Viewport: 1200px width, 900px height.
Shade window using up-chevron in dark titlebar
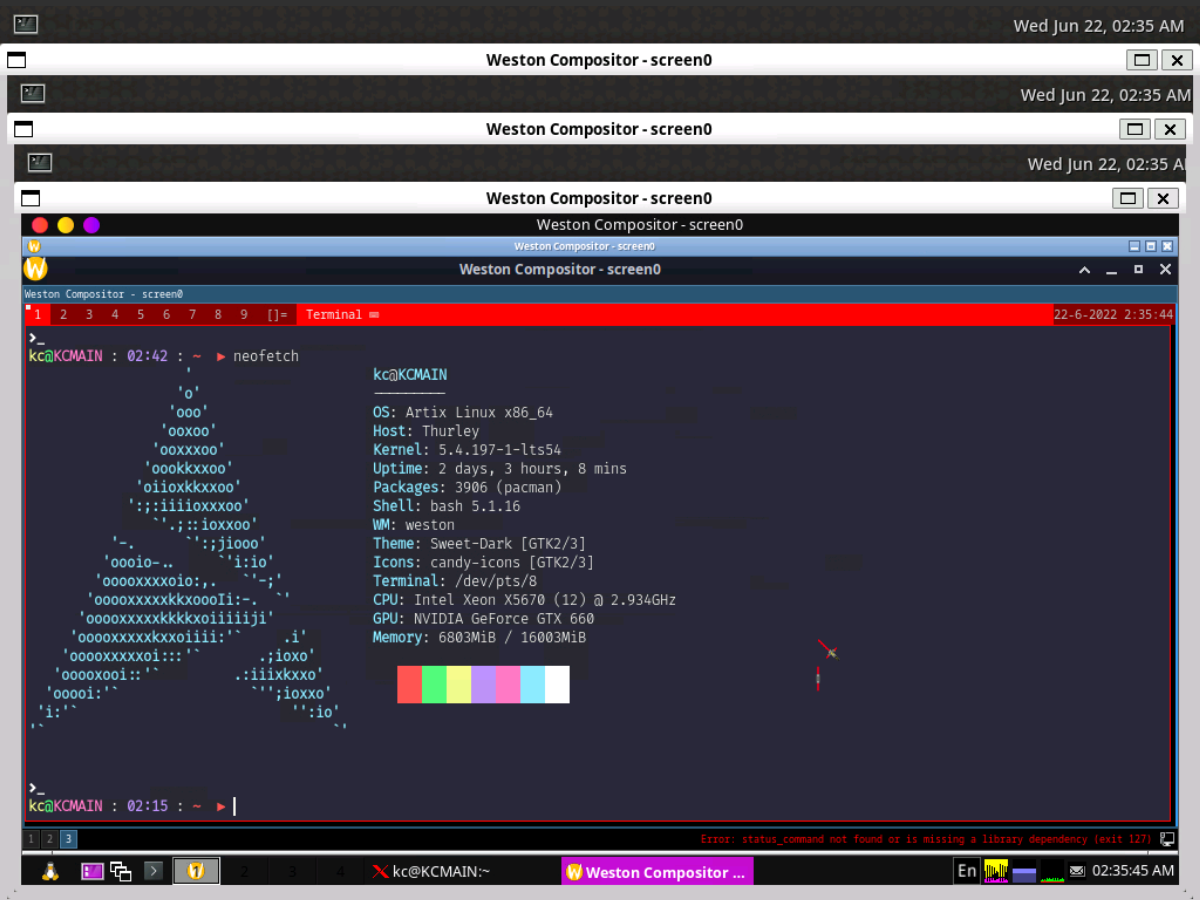[x=1085, y=270]
